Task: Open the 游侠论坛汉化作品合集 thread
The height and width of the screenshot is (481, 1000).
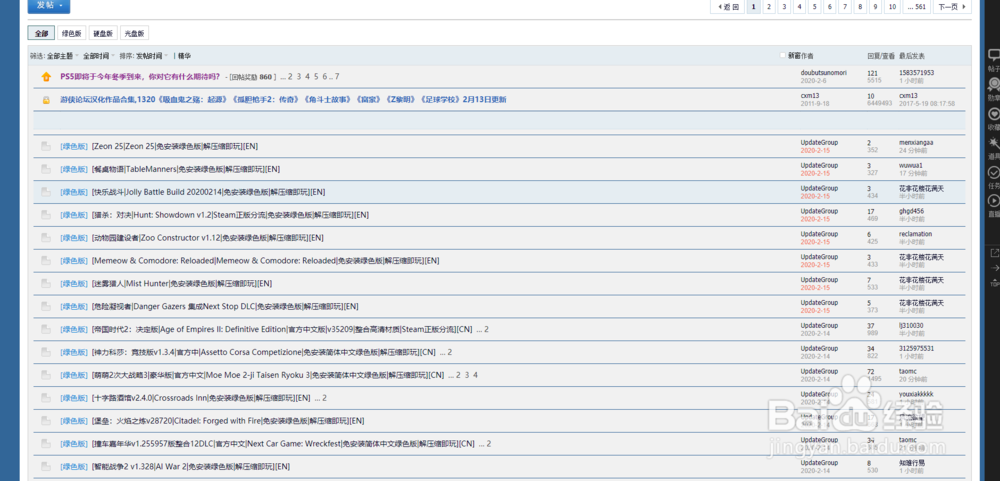Action: pyautogui.click(x=283, y=100)
